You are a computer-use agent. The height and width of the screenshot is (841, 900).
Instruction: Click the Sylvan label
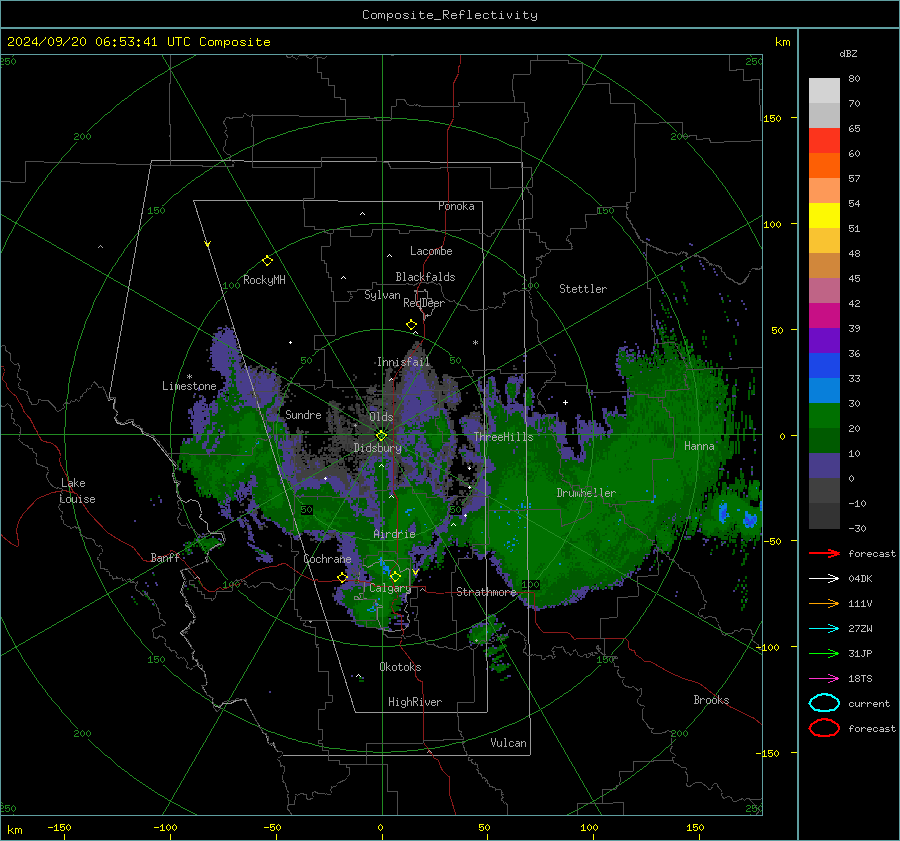click(382, 295)
